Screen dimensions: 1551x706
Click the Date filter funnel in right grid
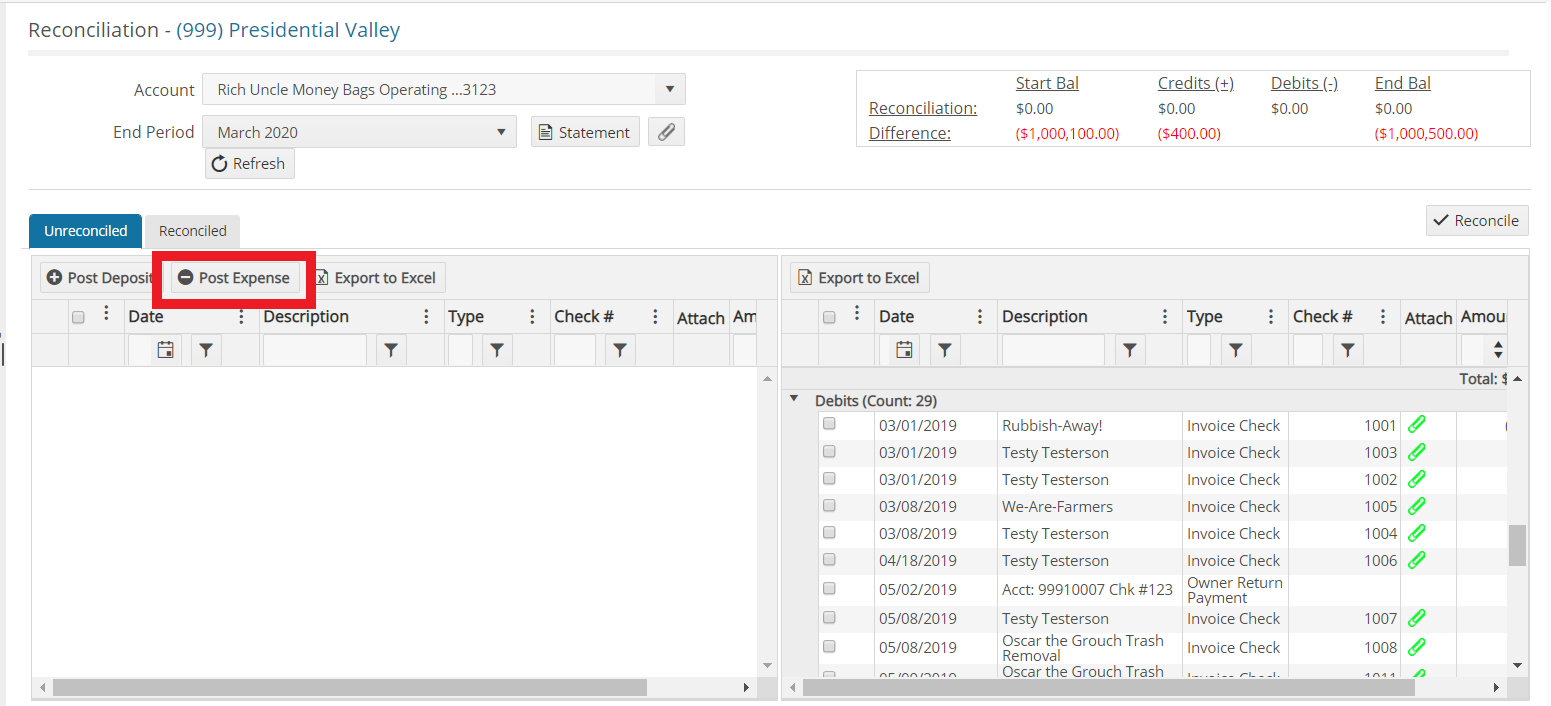(945, 350)
